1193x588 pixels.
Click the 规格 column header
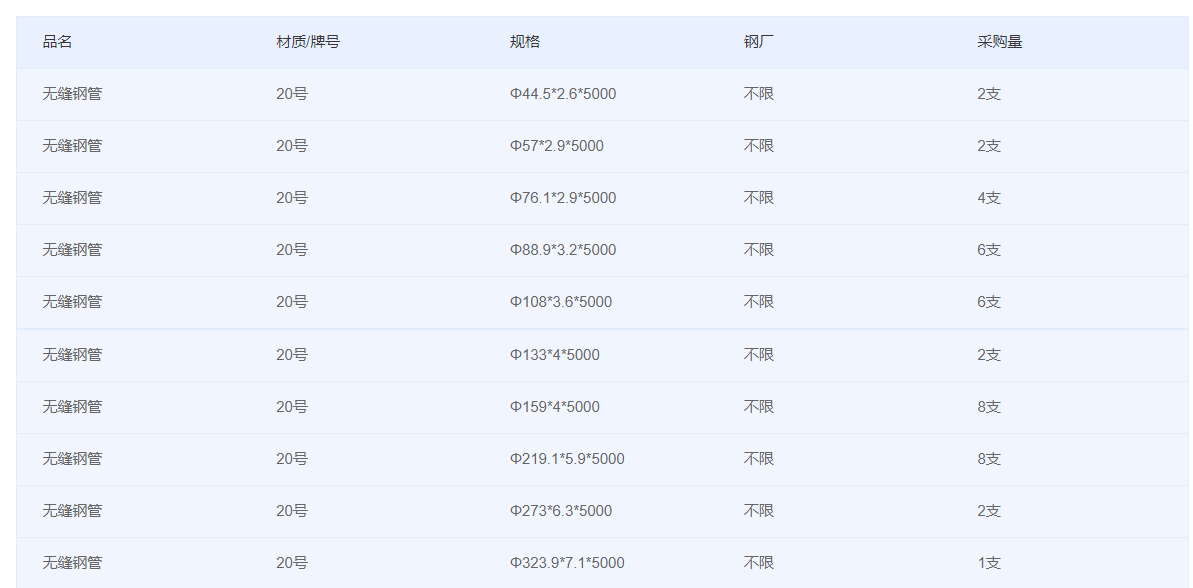point(524,42)
